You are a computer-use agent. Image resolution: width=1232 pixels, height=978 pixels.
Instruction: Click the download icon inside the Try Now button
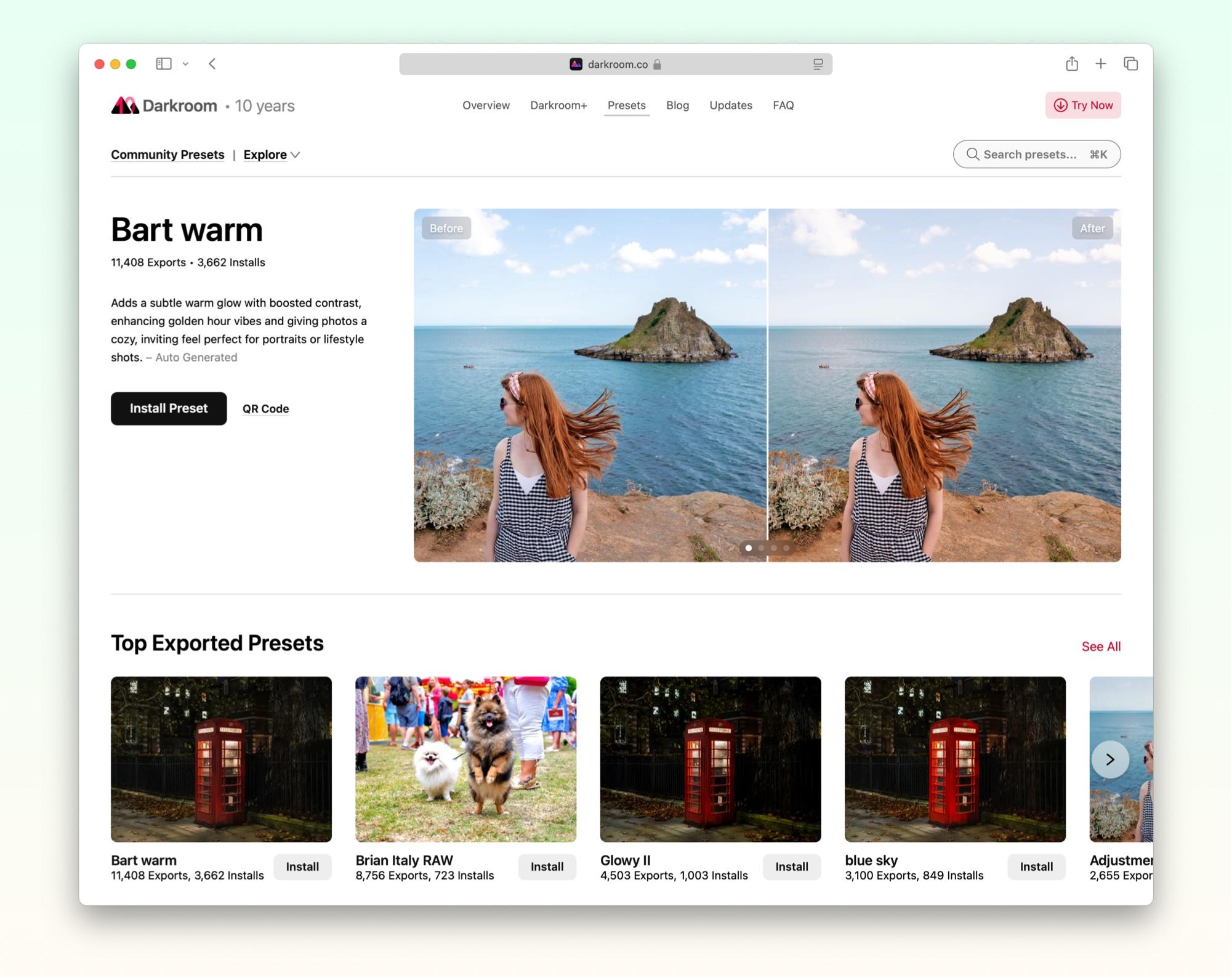1060,105
